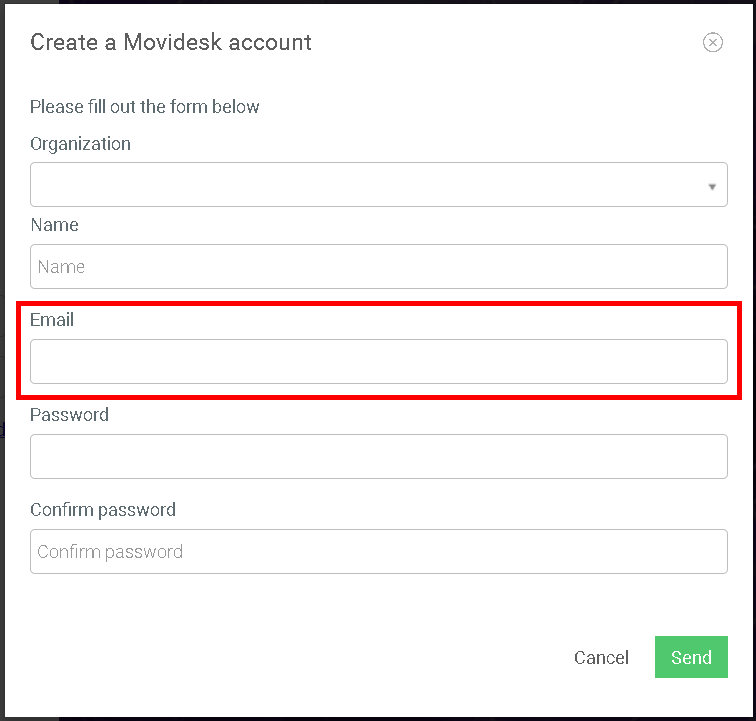Image resolution: width=756 pixels, height=721 pixels.
Task: Click the 'Please fill out the form below' text
Action: click(145, 107)
